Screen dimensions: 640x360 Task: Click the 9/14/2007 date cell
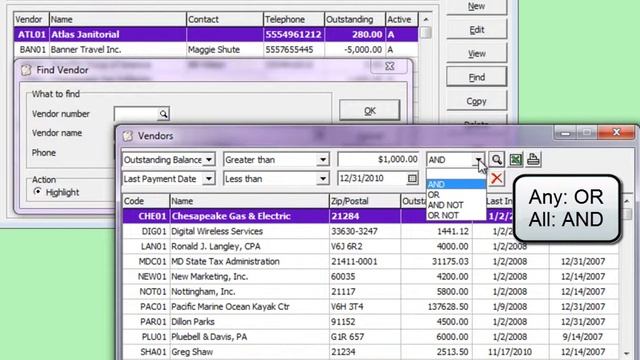tap(583, 337)
